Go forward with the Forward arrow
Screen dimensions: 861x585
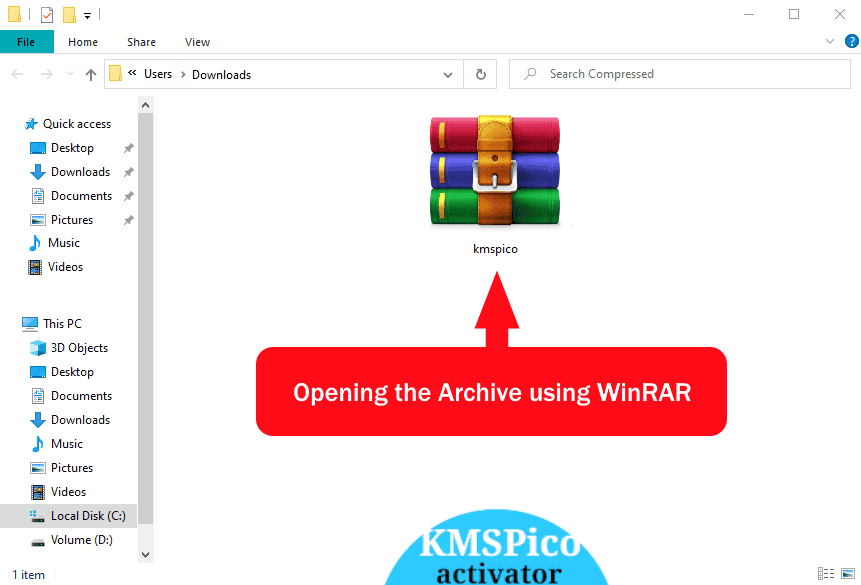(x=47, y=74)
